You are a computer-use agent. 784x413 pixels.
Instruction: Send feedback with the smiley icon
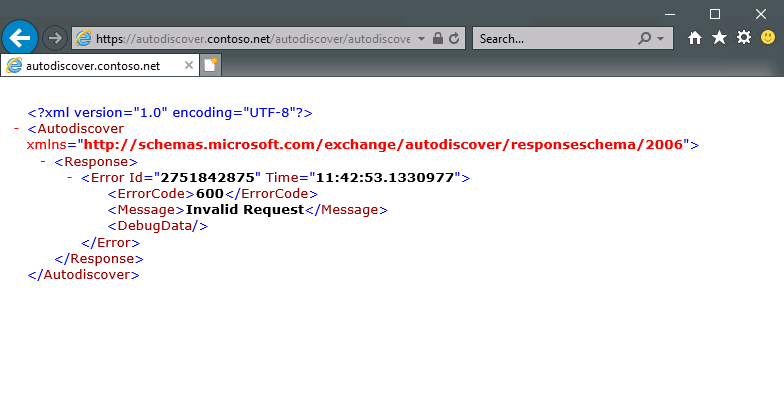click(768, 37)
